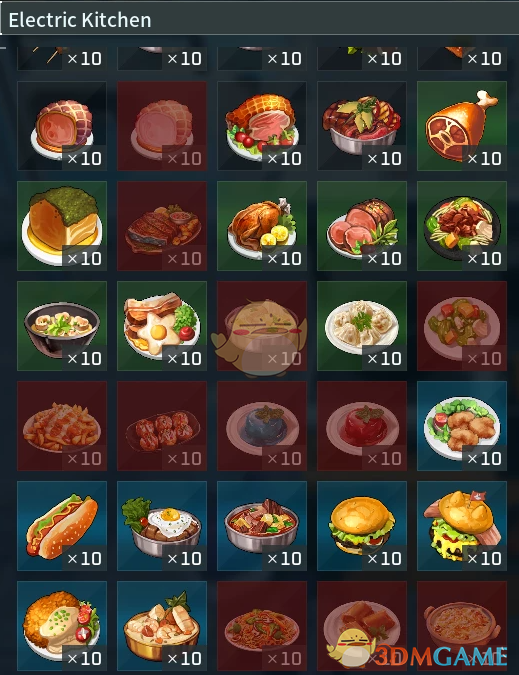Pick the red stew in metal bowl
This screenshot has width=519, height=675.
[x=262, y=526]
